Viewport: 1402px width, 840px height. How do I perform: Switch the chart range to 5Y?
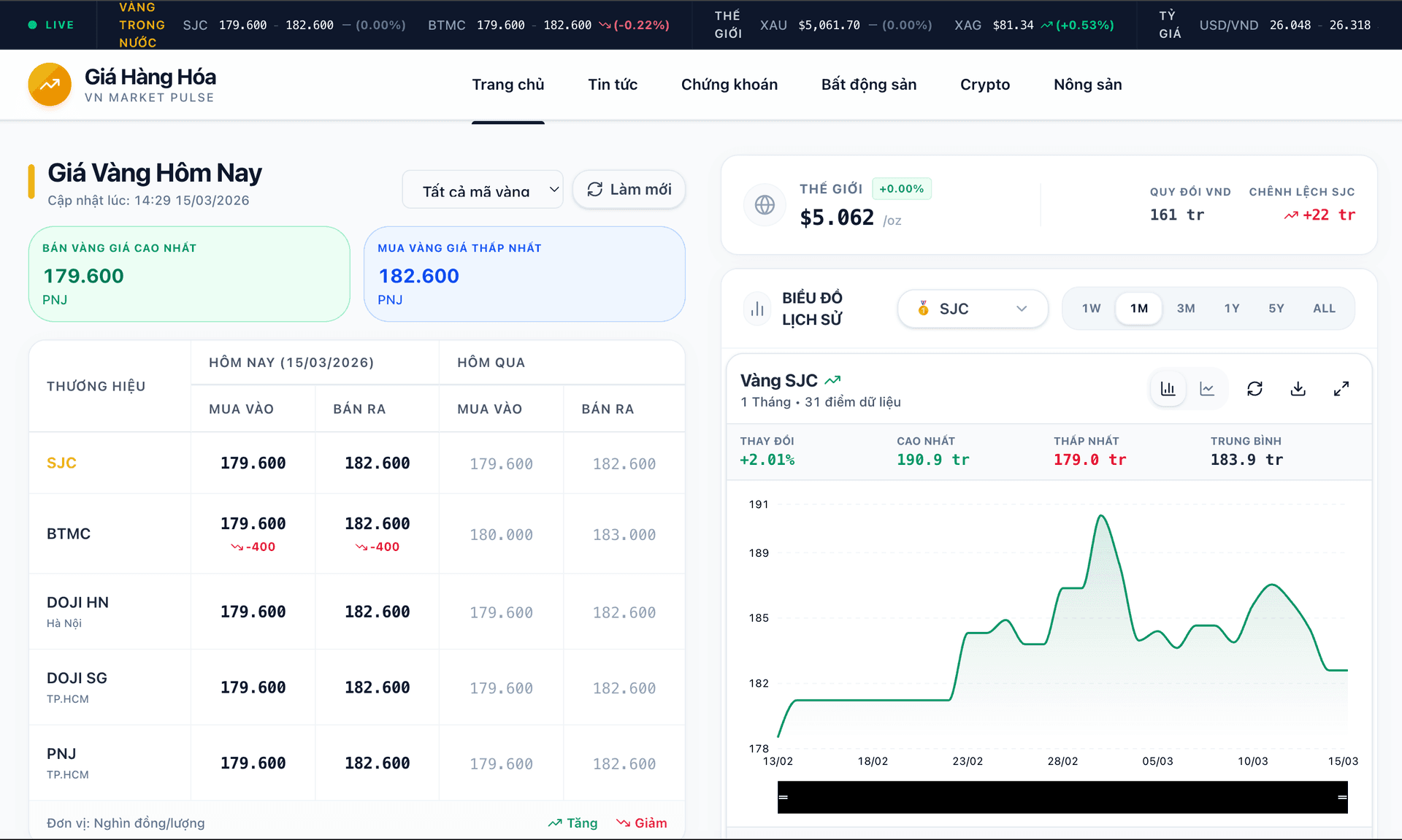click(x=1276, y=308)
